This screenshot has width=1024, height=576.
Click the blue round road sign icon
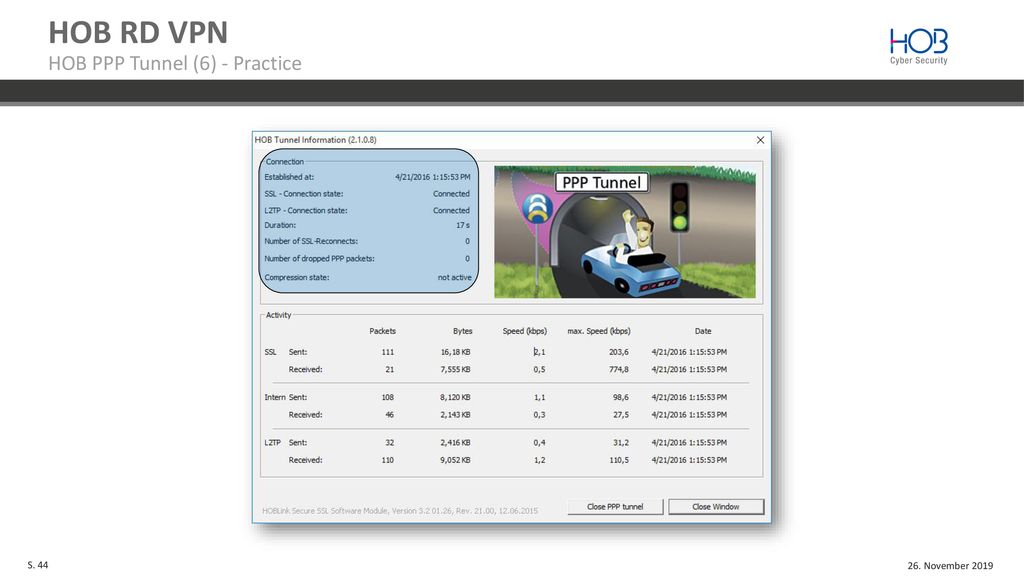click(x=537, y=209)
